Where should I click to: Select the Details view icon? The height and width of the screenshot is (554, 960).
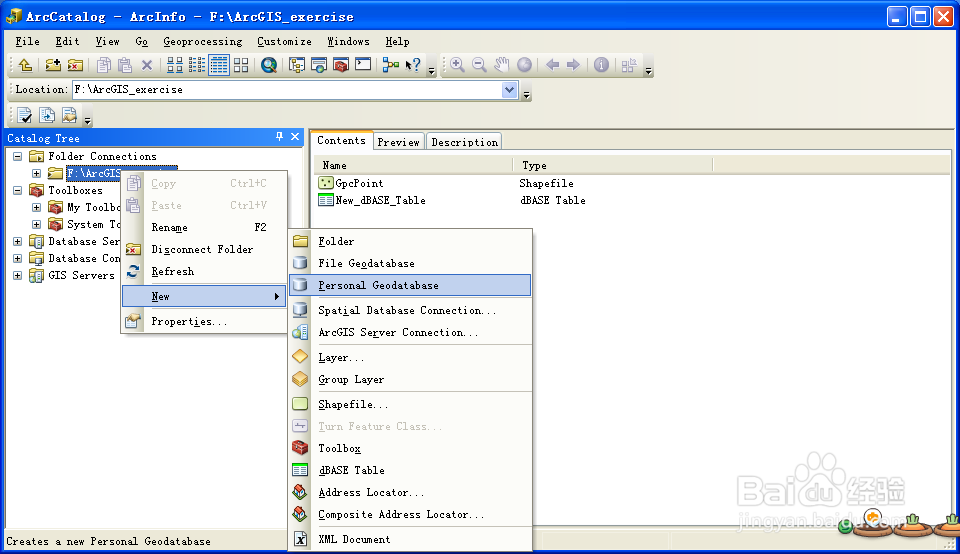(x=219, y=65)
